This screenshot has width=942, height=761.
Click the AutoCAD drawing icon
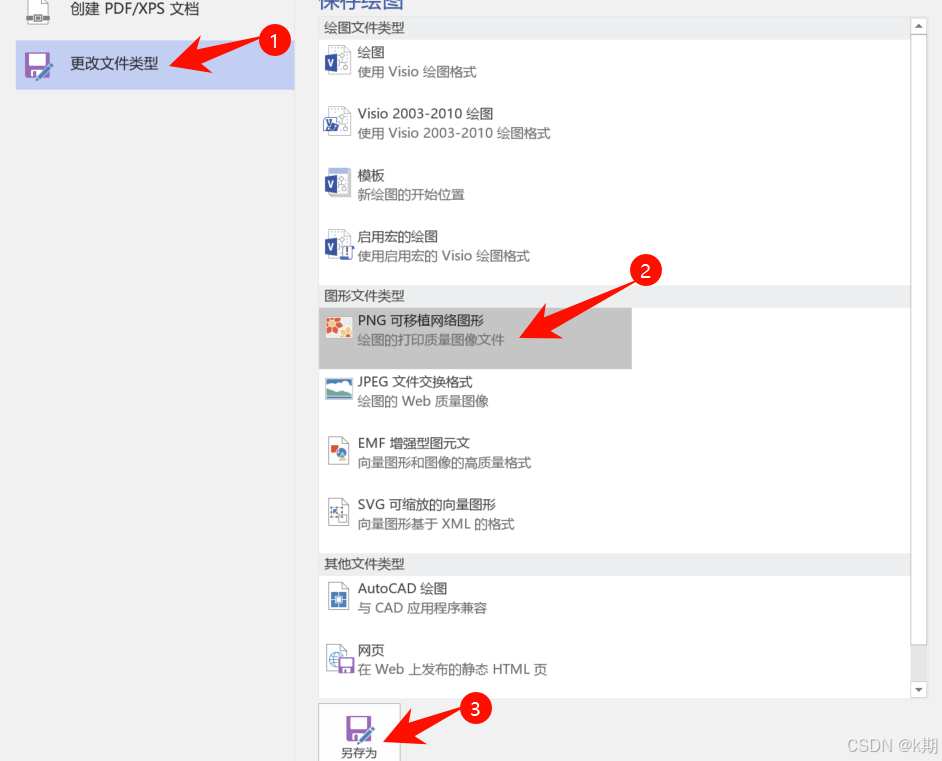pos(338,596)
